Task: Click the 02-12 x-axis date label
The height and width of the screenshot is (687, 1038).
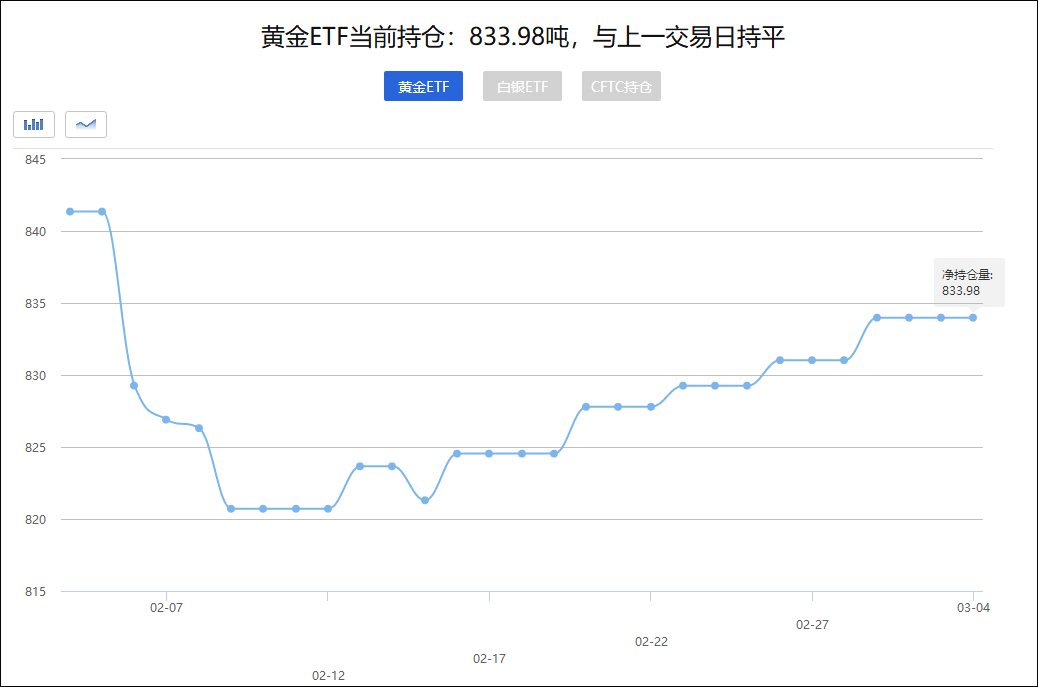Action: 328,676
